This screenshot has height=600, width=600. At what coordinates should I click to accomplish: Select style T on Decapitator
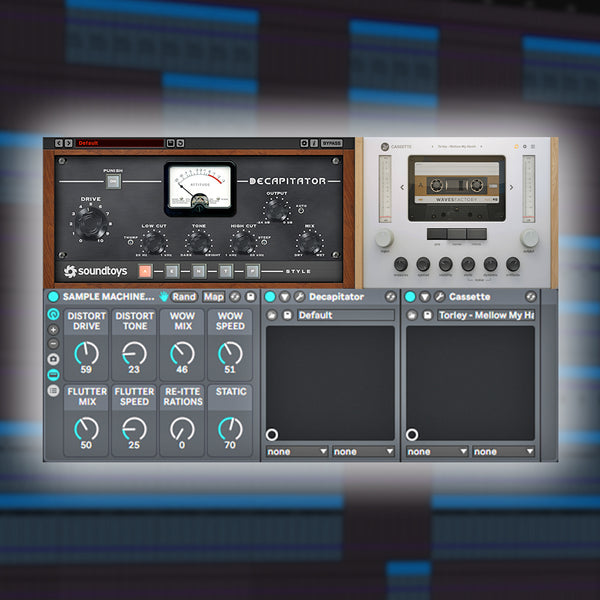pos(226,271)
